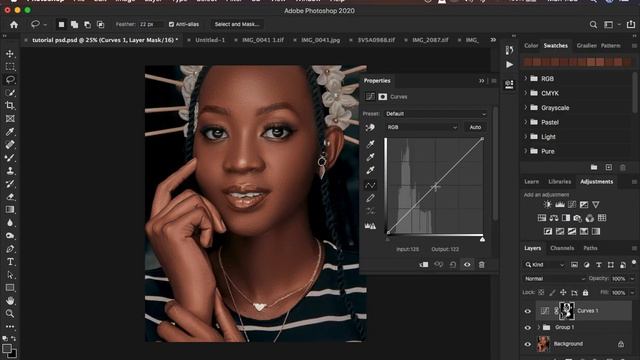Click the share icon at top right
Viewport: 640px width, 360px height.
631,24
